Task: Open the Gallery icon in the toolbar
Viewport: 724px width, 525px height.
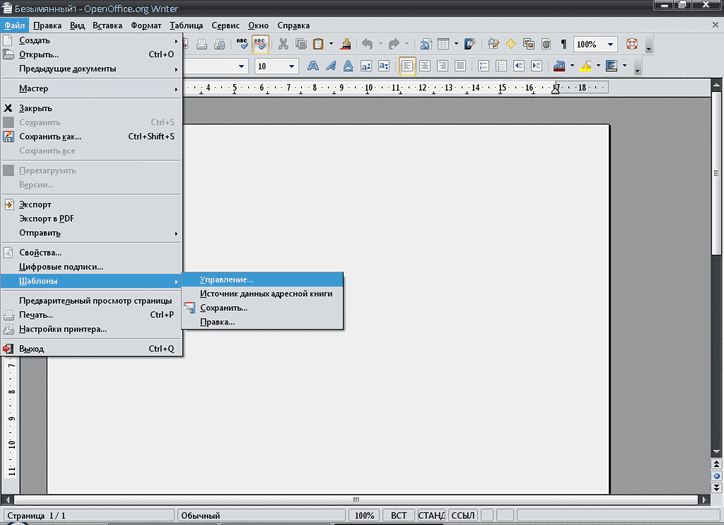Action: click(529, 44)
